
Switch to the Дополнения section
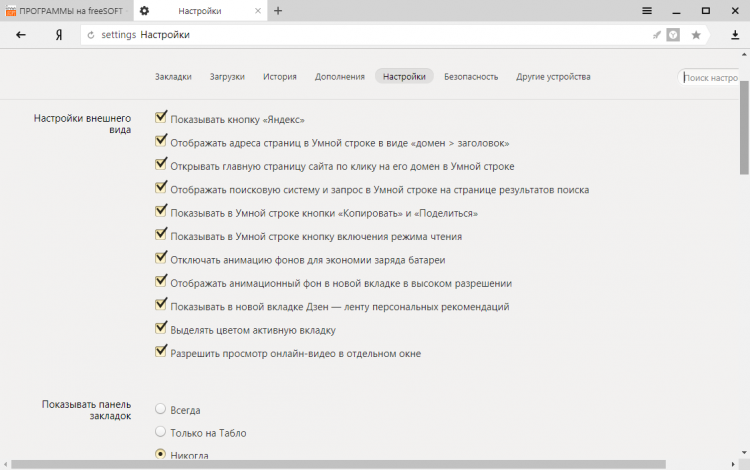tap(339, 76)
